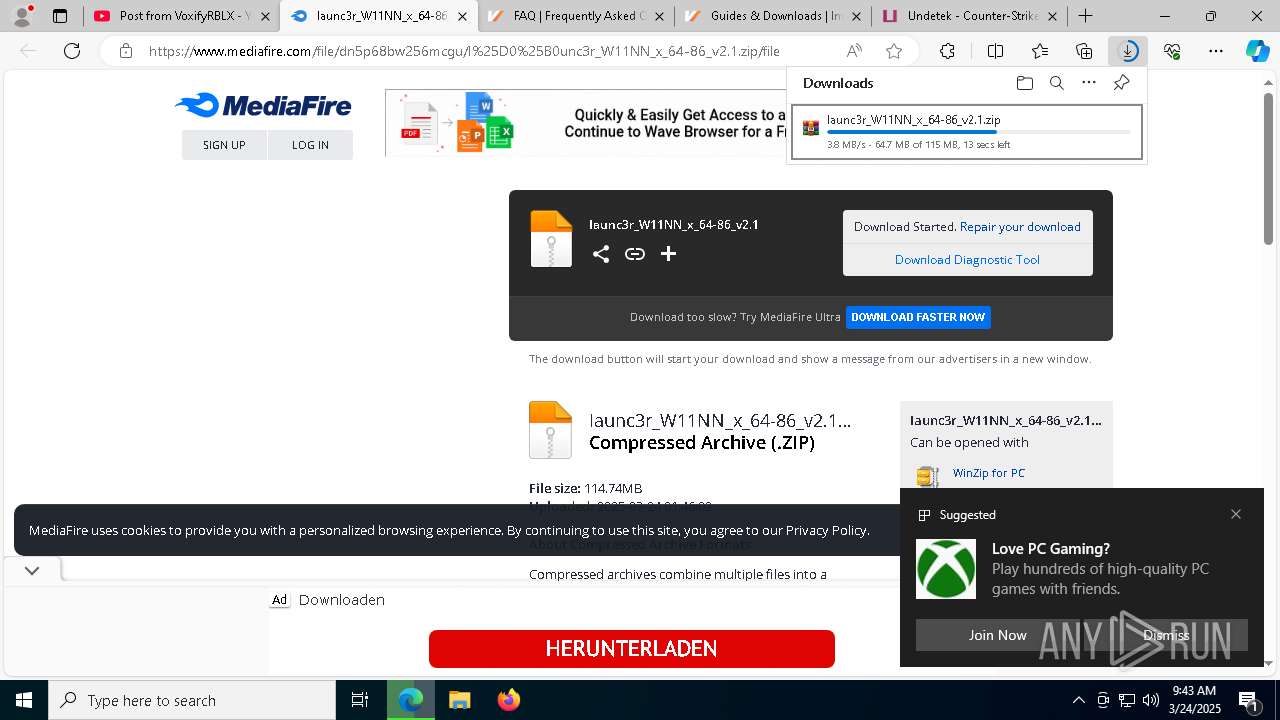The height and width of the screenshot is (720, 1280).
Task: Click Repair your download link
Action: (1020, 227)
